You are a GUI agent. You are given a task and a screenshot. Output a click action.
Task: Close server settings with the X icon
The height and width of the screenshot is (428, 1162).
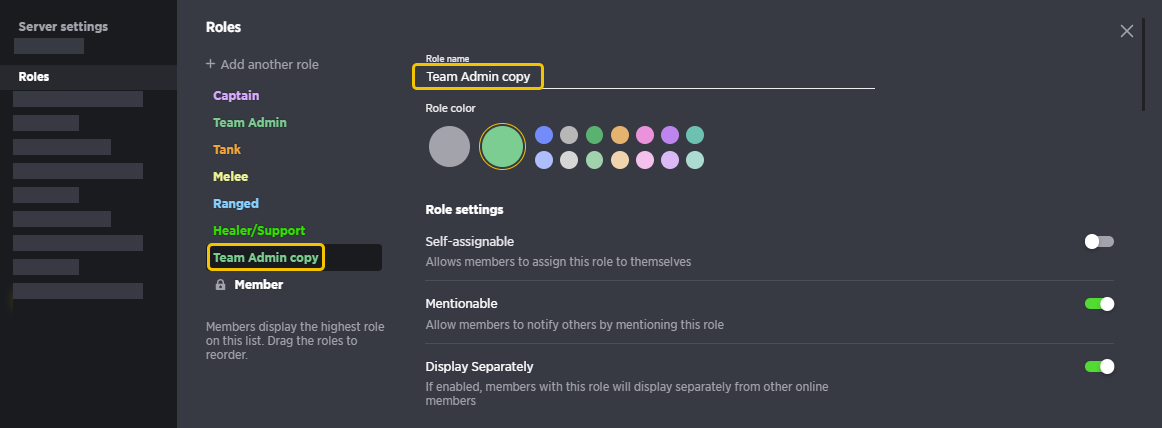(x=1126, y=31)
